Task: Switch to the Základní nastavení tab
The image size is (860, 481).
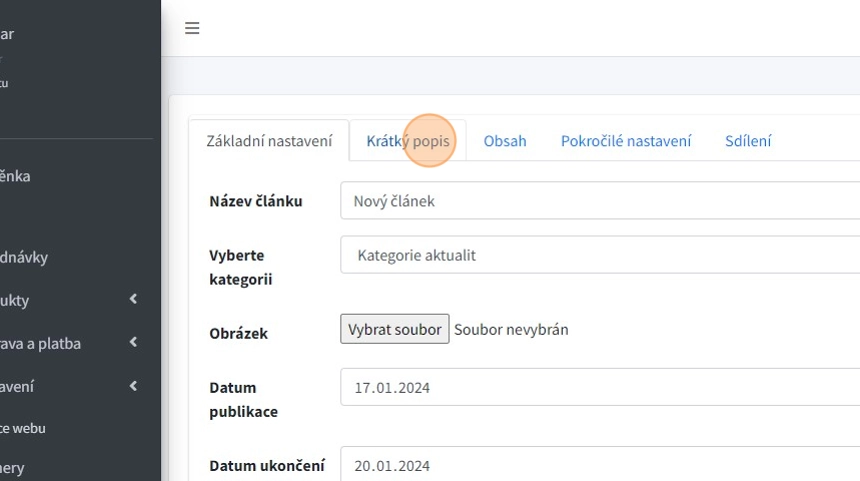Action: [x=269, y=141]
